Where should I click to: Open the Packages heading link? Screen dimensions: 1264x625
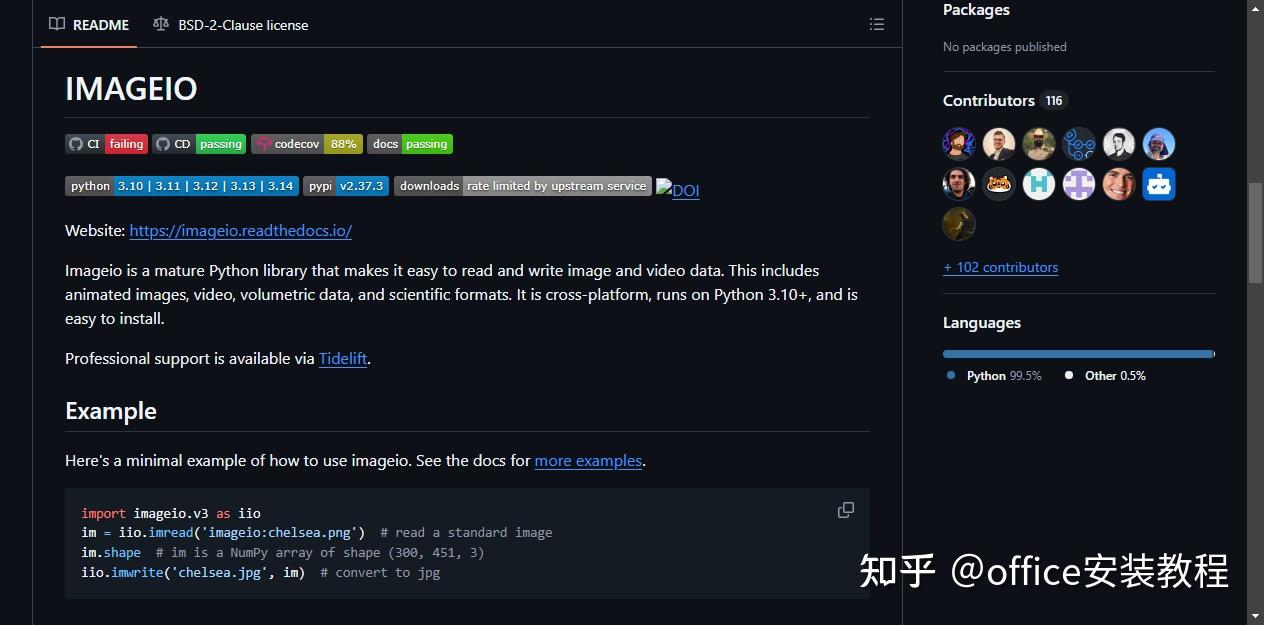(x=976, y=10)
